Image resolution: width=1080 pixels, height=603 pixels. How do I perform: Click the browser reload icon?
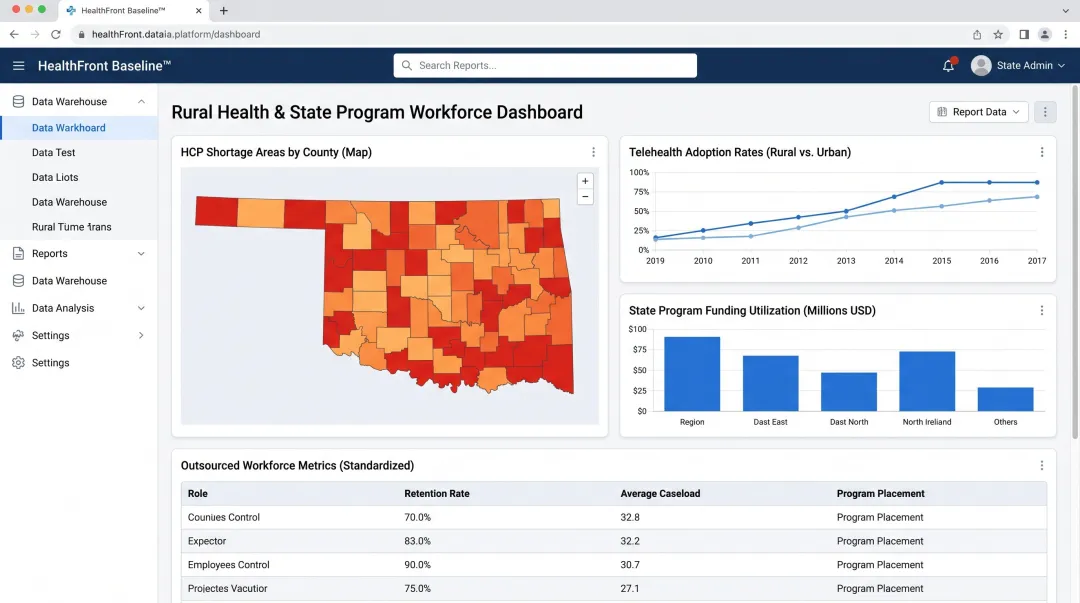[56, 33]
